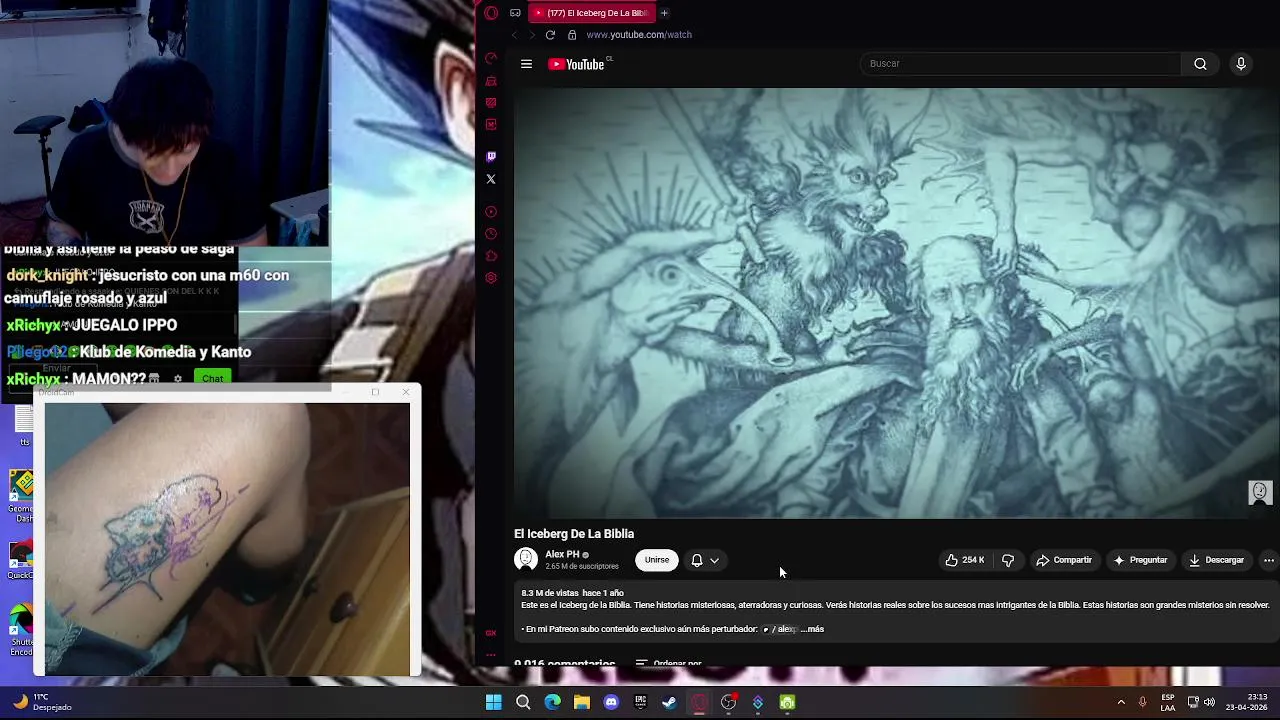This screenshot has height=720, width=1280.
Task: Expand description with ...más
Action: coord(812,629)
